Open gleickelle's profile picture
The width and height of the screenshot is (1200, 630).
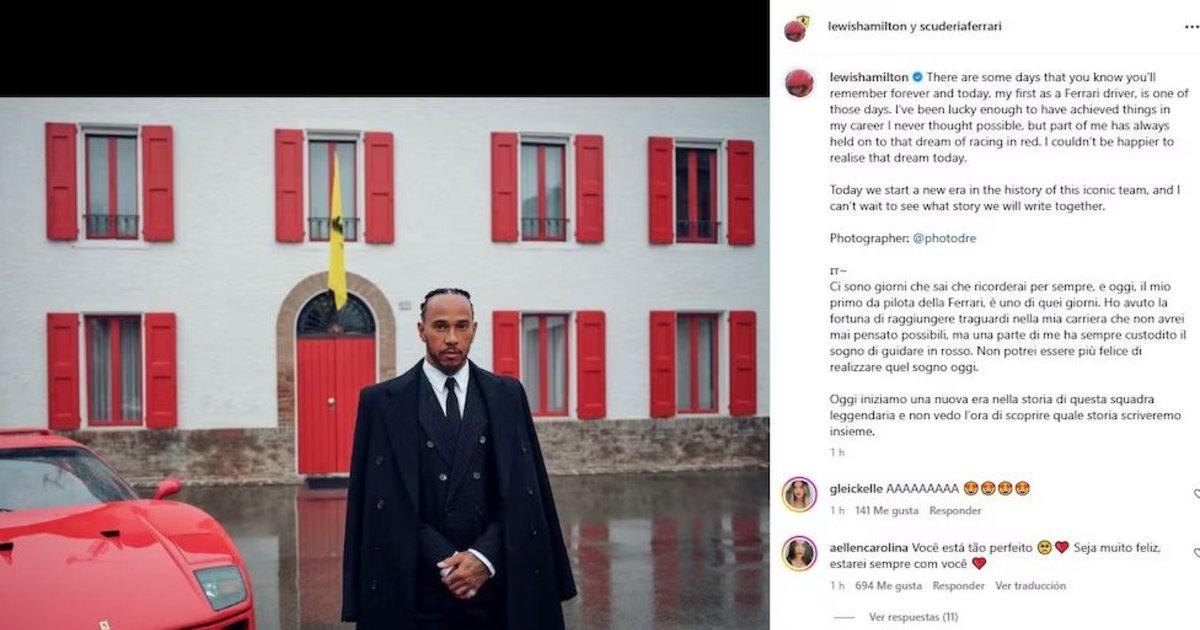pyautogui.click(x=799, y=494)
